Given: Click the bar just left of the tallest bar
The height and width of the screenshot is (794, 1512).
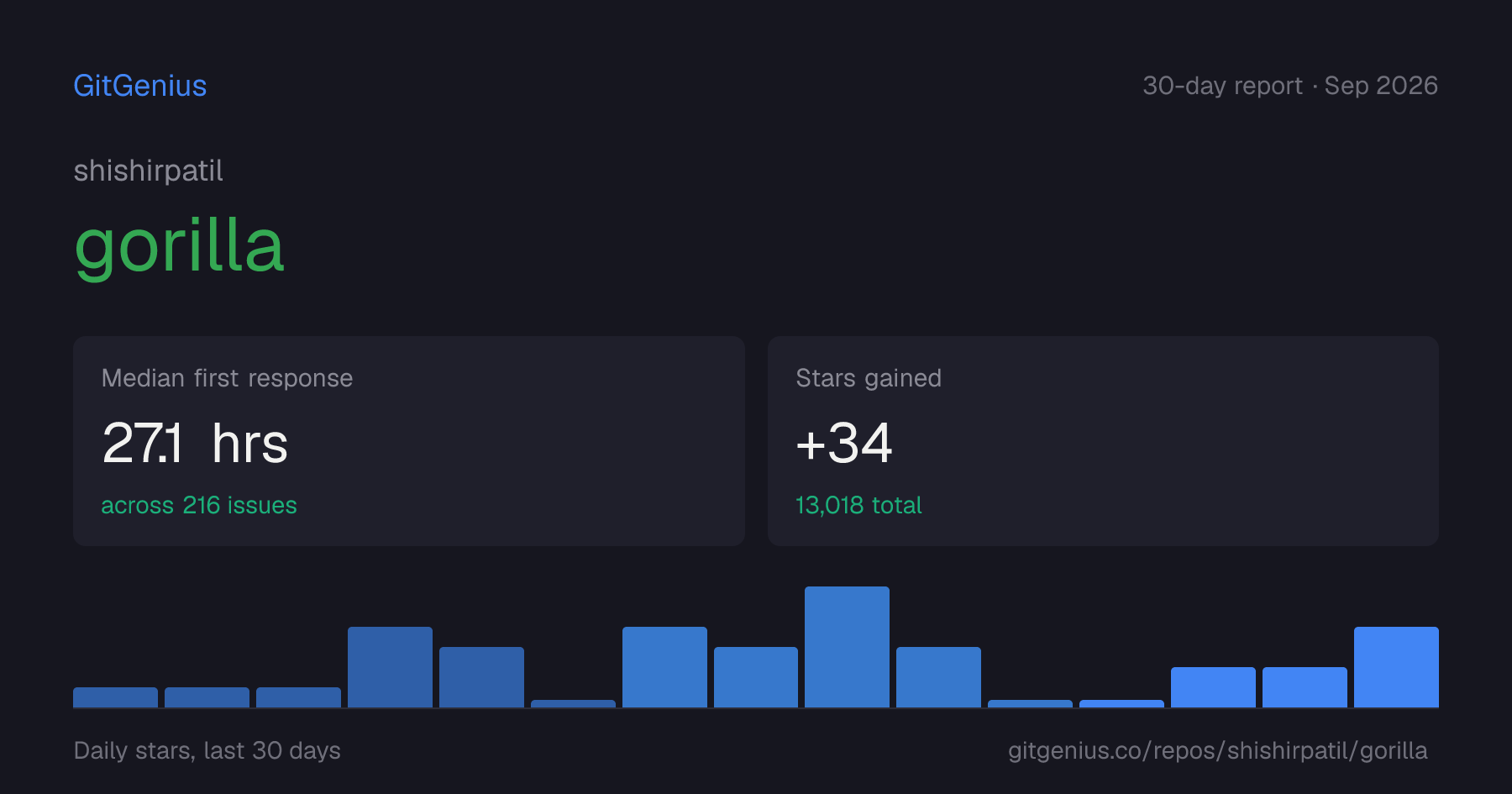Looking at the screenshot, I should point(756,677).
